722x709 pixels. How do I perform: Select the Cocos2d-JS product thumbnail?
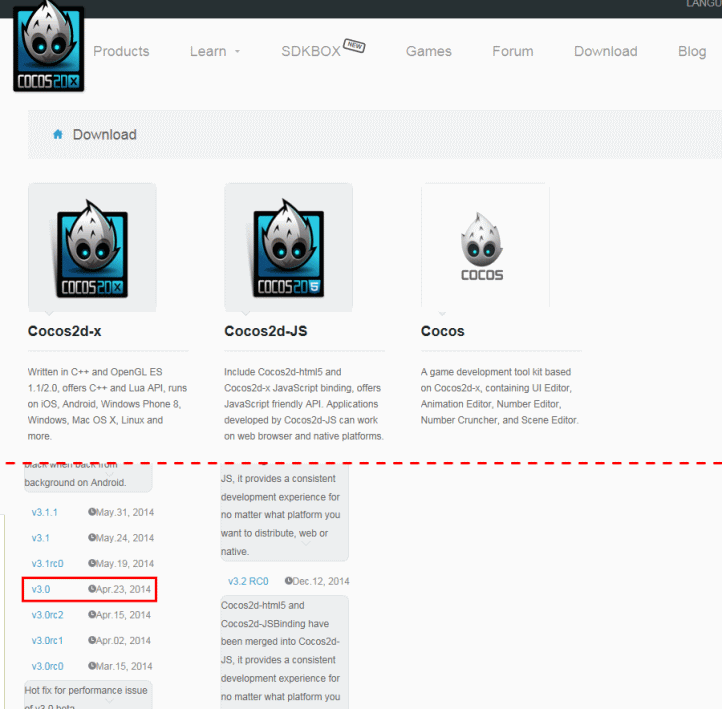(x=288, y=247)
